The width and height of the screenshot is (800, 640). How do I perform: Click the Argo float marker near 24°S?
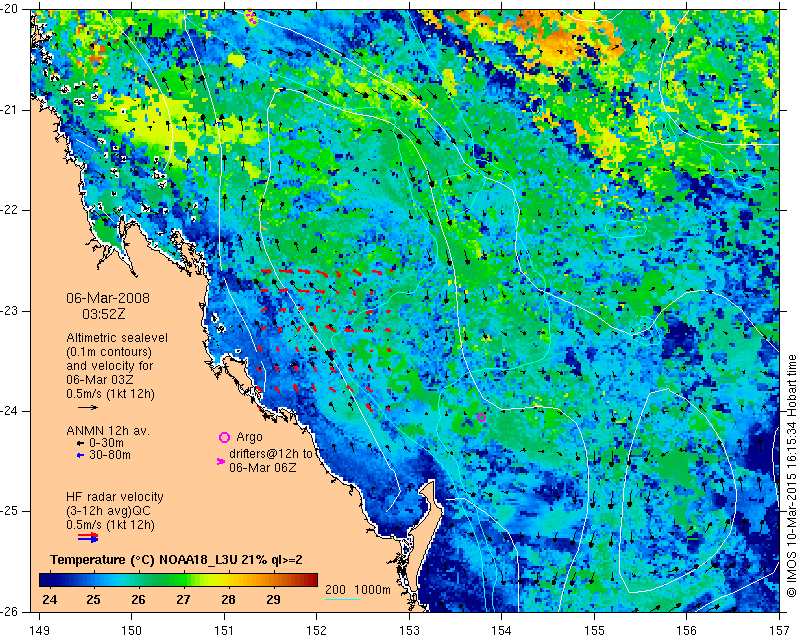(x=481, y=417)
